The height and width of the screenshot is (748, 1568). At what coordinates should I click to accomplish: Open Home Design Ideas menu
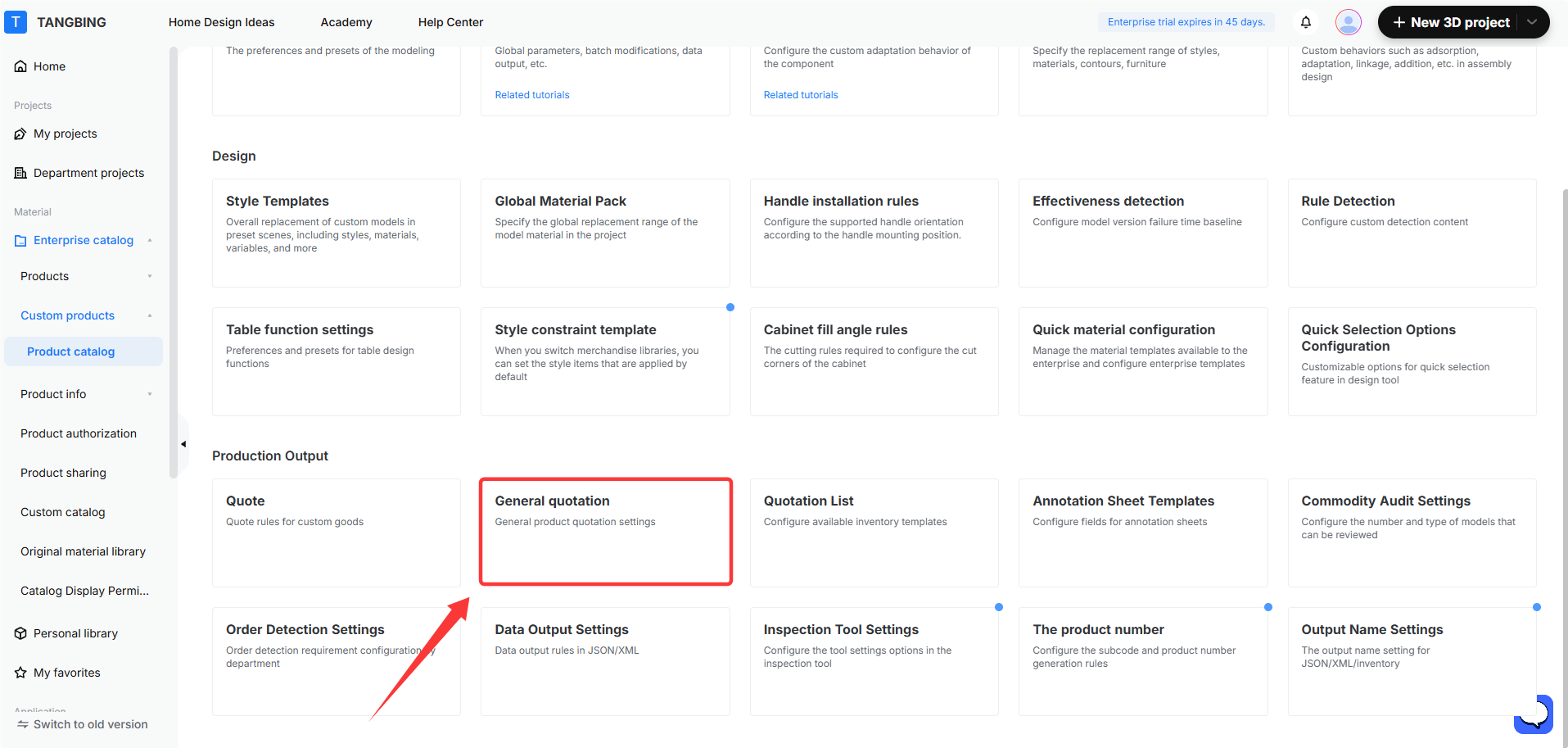pos(221,22)
